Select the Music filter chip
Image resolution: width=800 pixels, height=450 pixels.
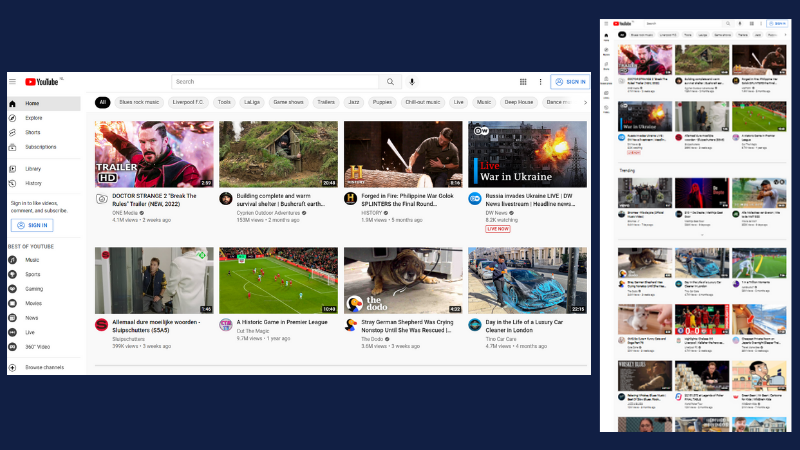[x=484, y=103]
